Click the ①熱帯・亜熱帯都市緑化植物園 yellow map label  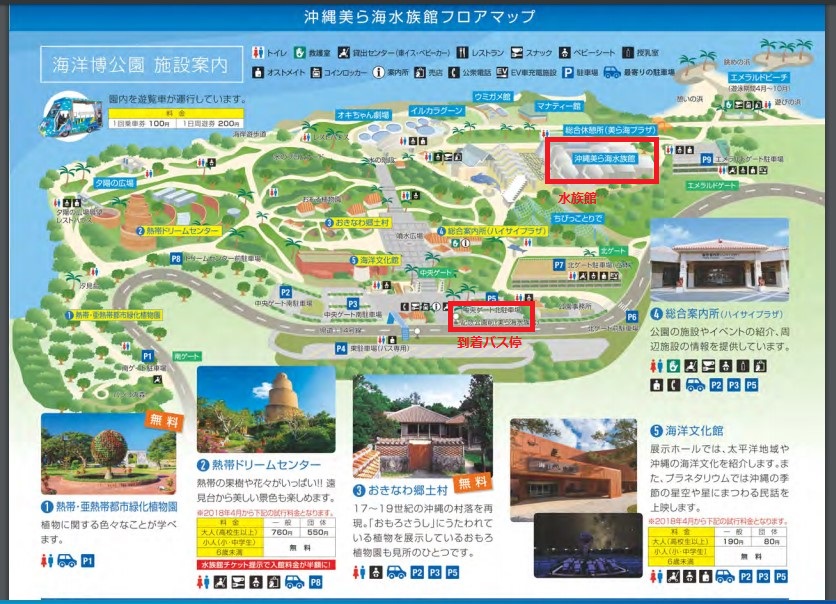114,315
